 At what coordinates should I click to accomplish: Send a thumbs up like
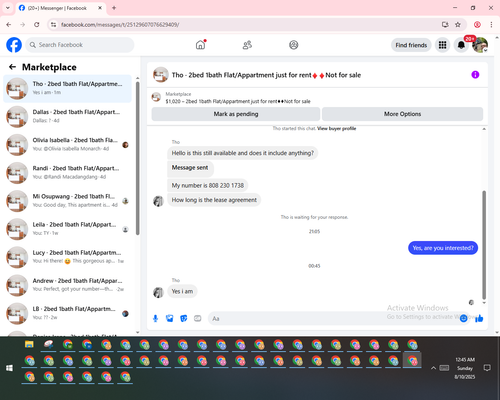point(479,319)
